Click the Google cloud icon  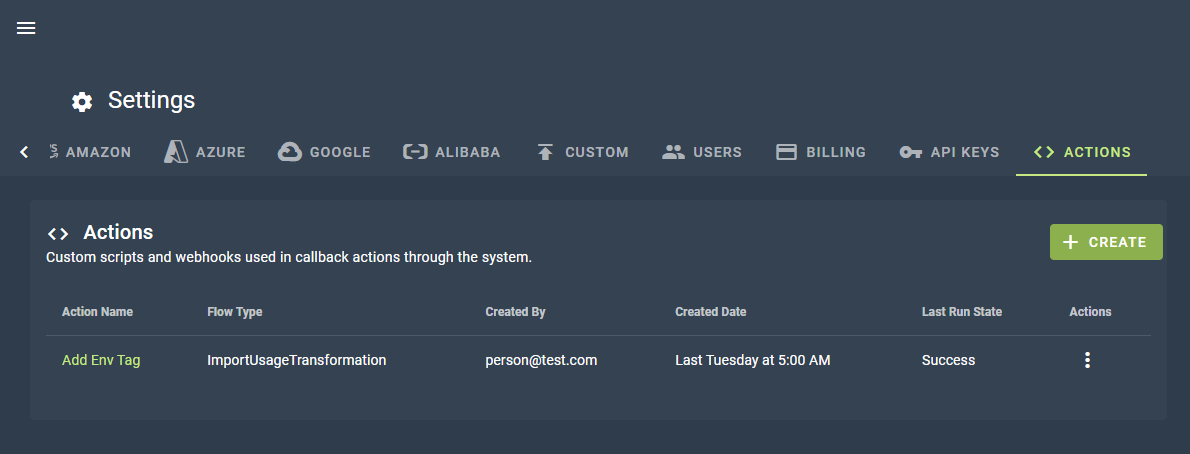[x=290, y=152]
